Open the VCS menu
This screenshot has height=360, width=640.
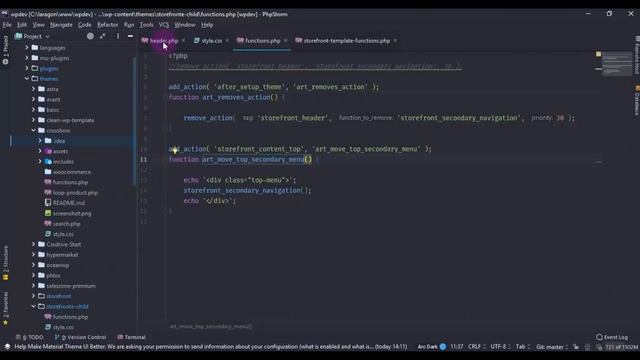[x=164, y=25]
